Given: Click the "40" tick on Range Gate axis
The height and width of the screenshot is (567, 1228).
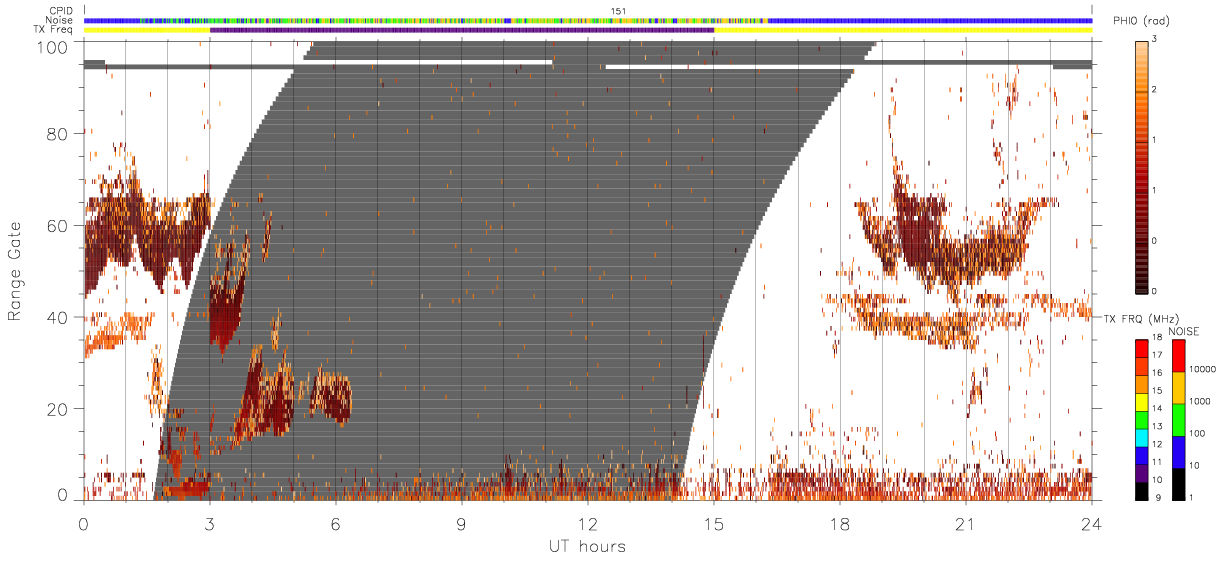Looking at the screenshot, I should [x=57, y=317].
